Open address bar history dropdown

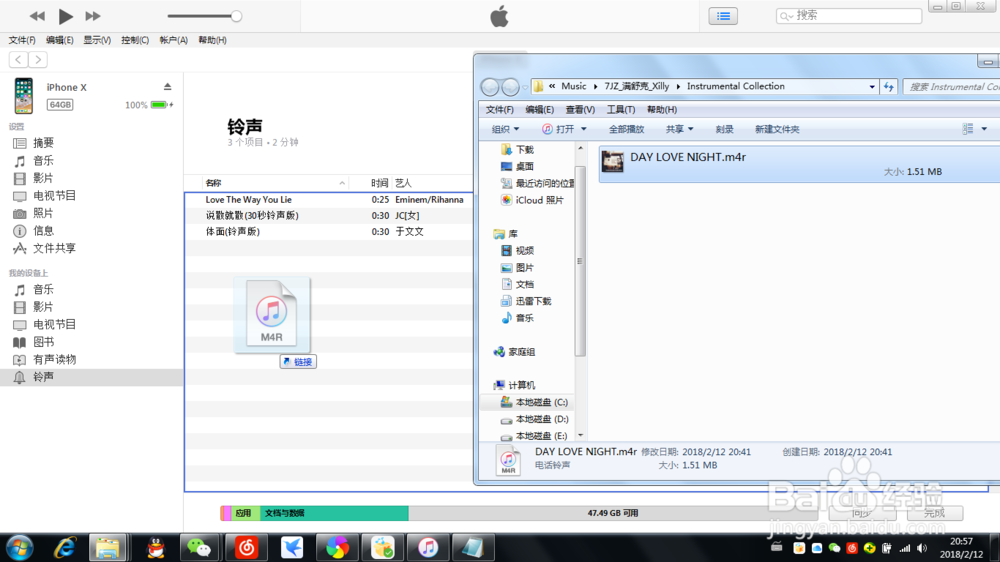(872, 87)
